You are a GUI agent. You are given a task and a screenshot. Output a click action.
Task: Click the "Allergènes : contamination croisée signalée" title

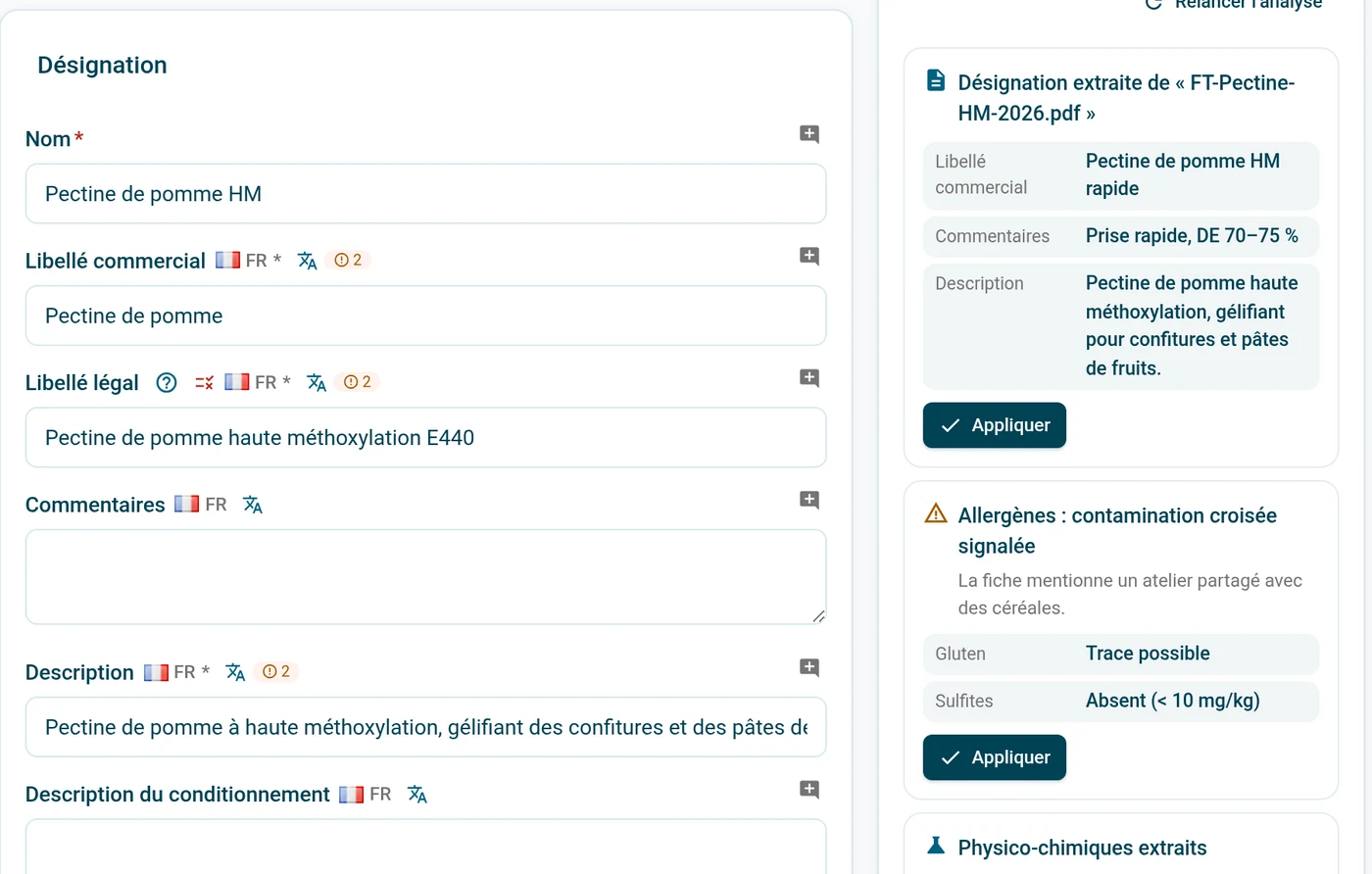1117,530
